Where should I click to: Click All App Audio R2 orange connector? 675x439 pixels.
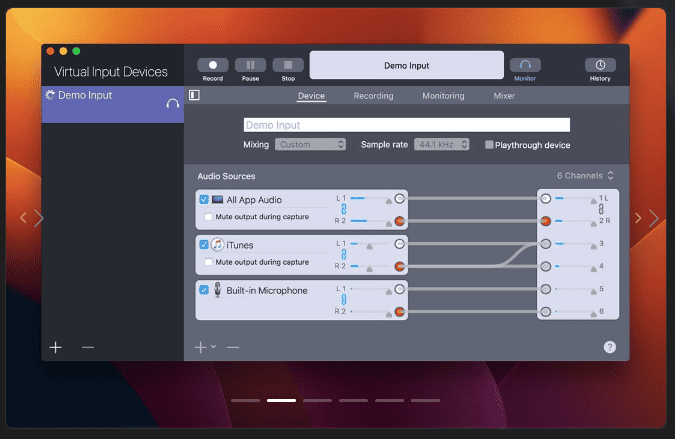click(399, 221)
